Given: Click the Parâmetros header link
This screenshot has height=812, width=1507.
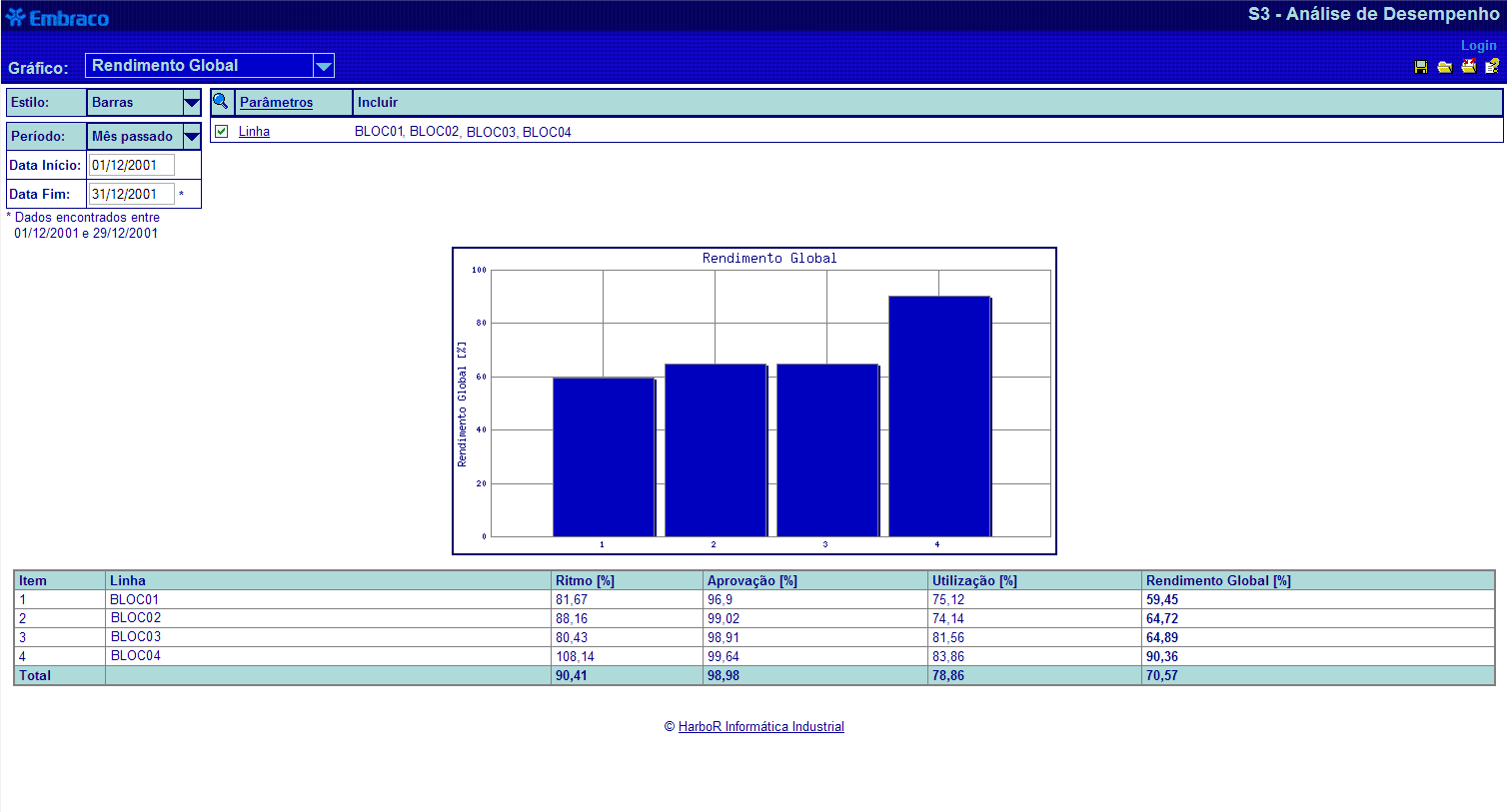Looking at the screenshot, I should [276, 102].
